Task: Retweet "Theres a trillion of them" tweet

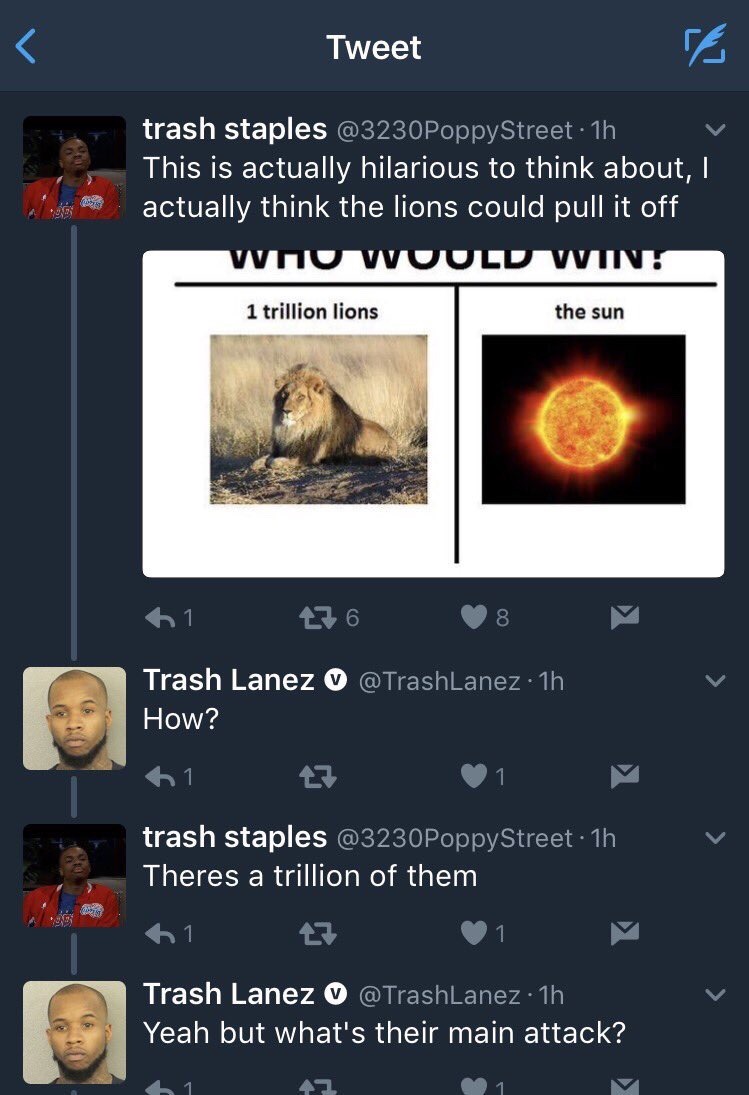Action: [x=318, y=933]
